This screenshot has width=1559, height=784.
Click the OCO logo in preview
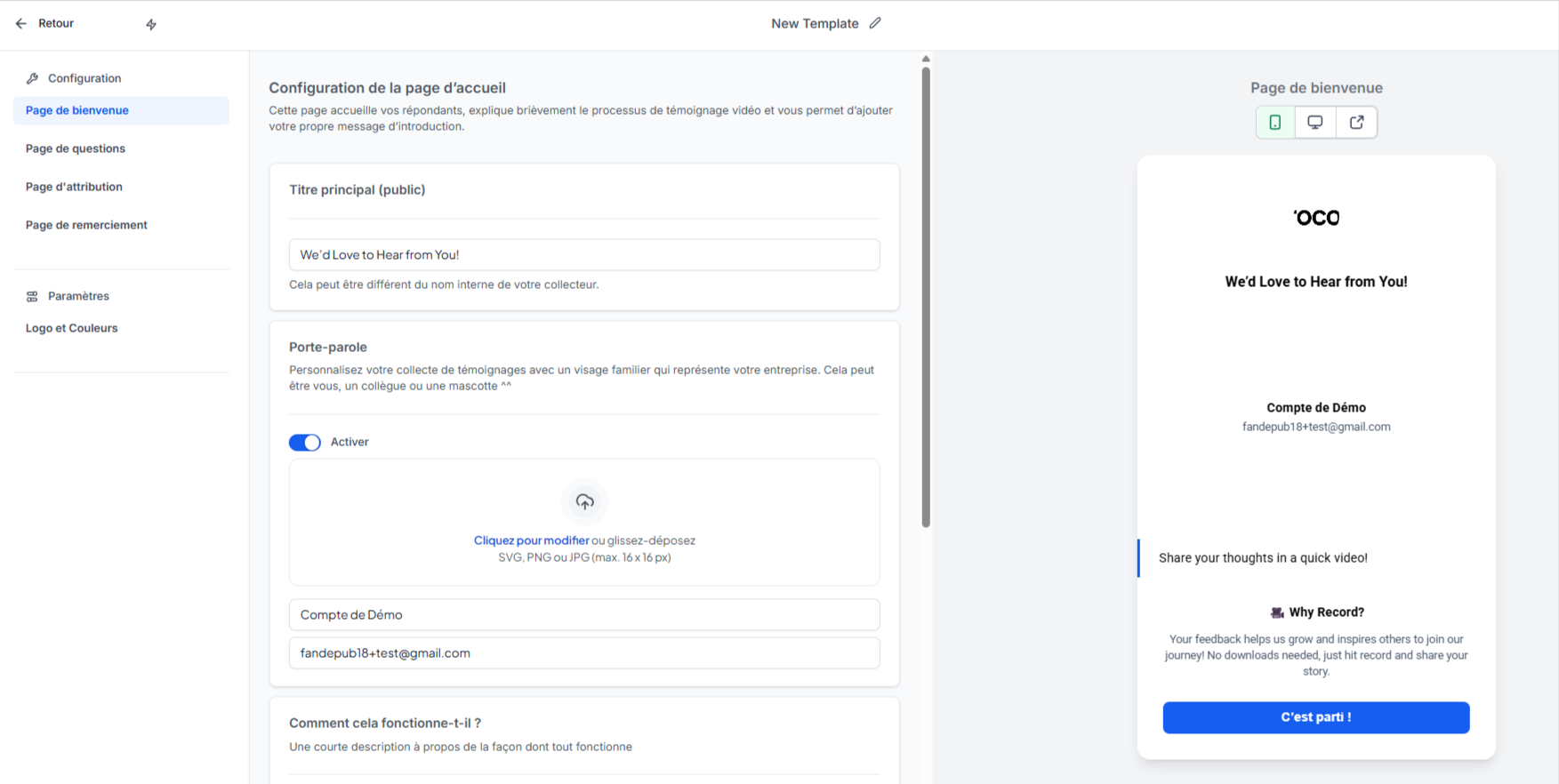pyautogui.click(x=1316, y=218)
